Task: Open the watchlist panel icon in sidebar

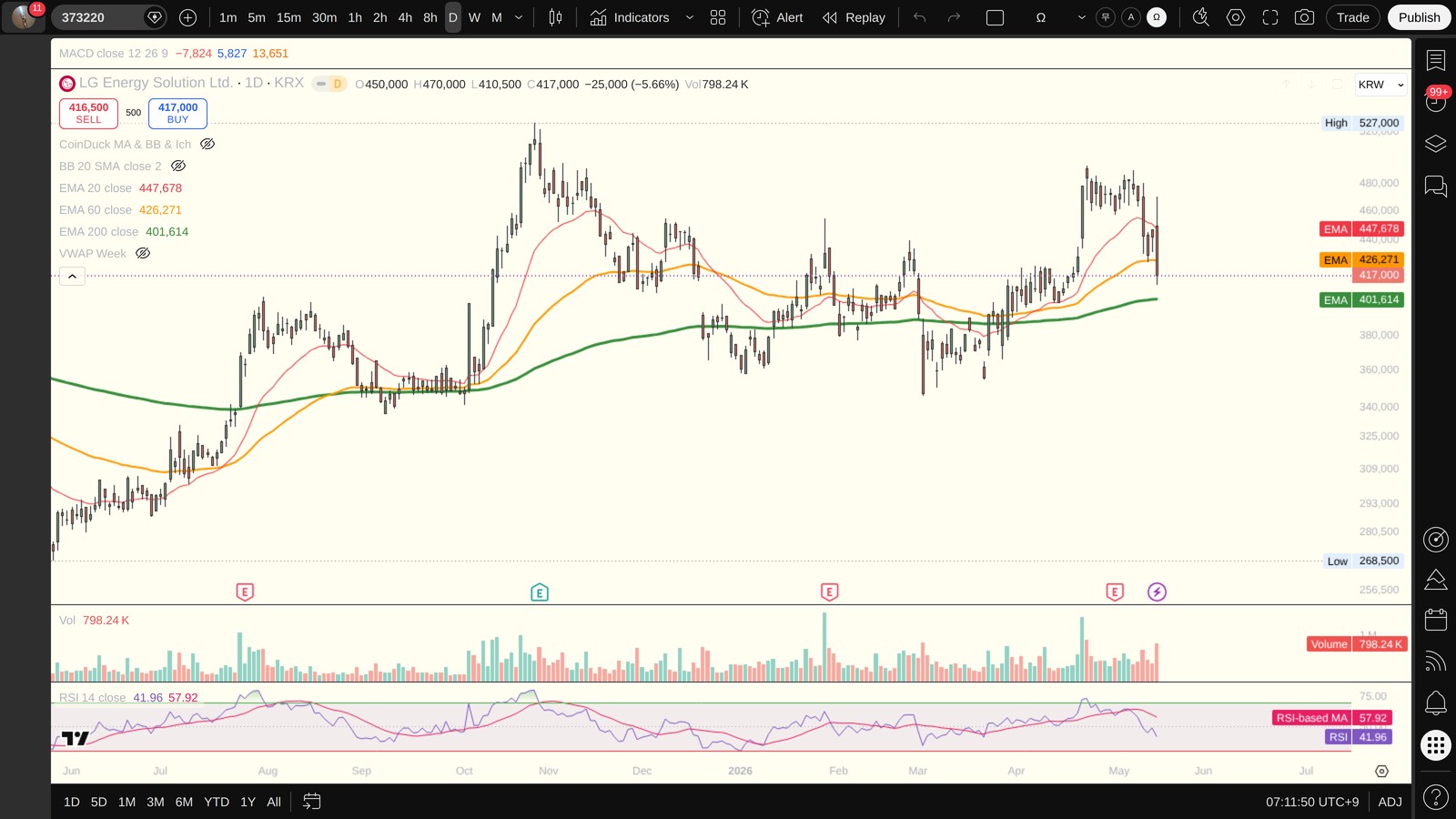Action: [x=1436, y=60]
